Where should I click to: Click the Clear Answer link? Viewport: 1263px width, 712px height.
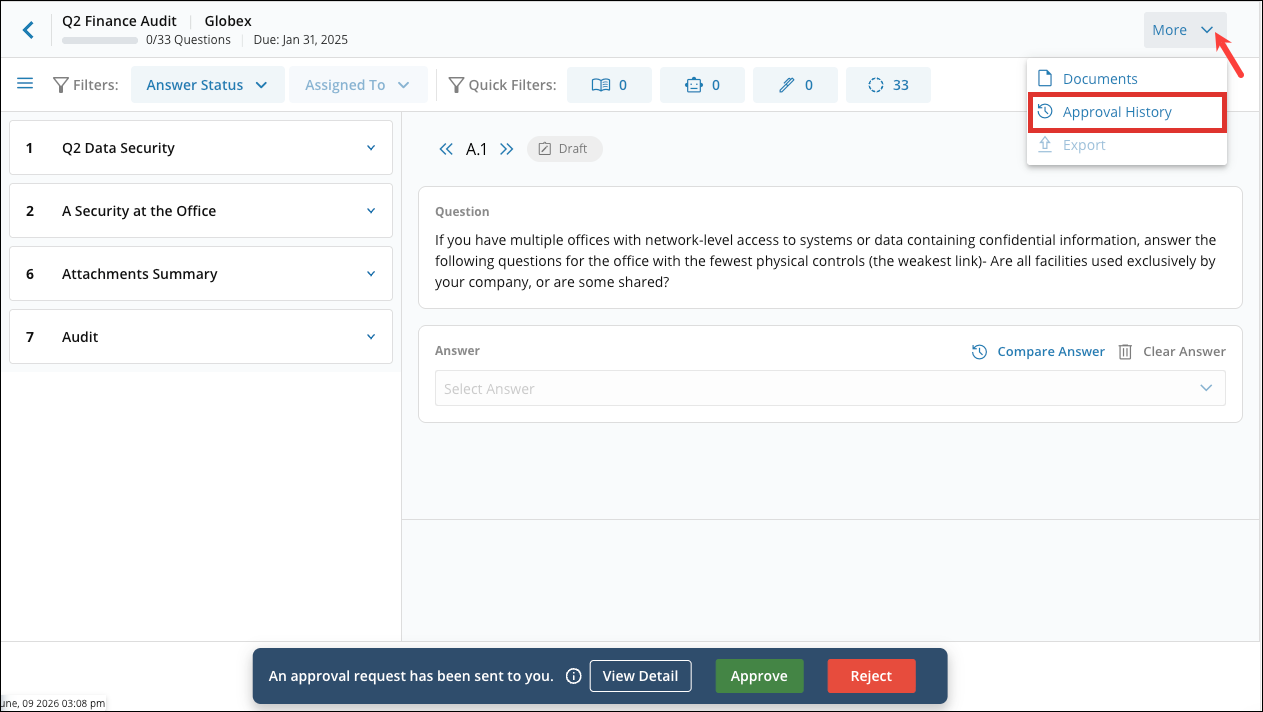pyautogui.click(x=1184, y=352)
